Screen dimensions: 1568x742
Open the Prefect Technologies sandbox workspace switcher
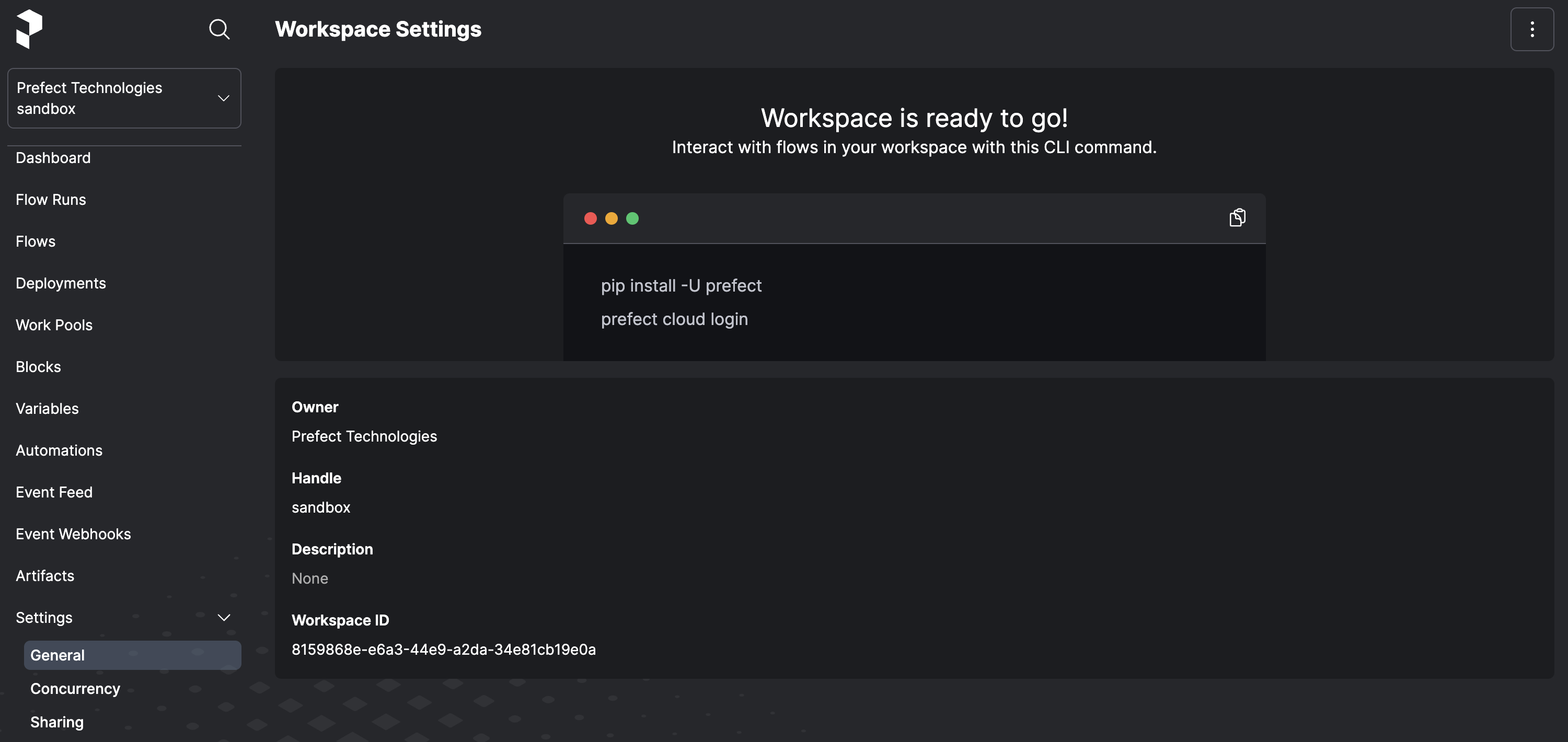[x=124, y=98]
